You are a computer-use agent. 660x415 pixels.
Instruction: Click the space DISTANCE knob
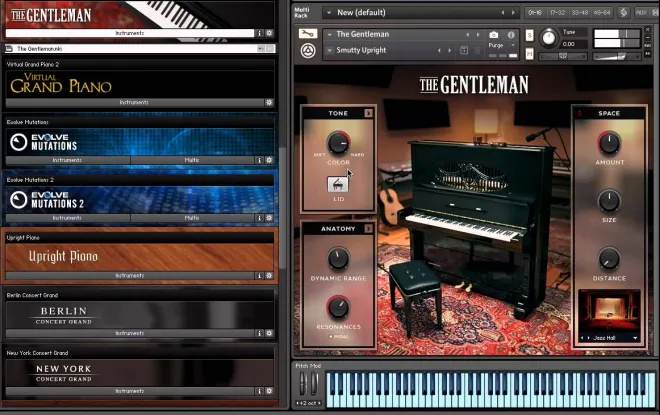[609, 258]
